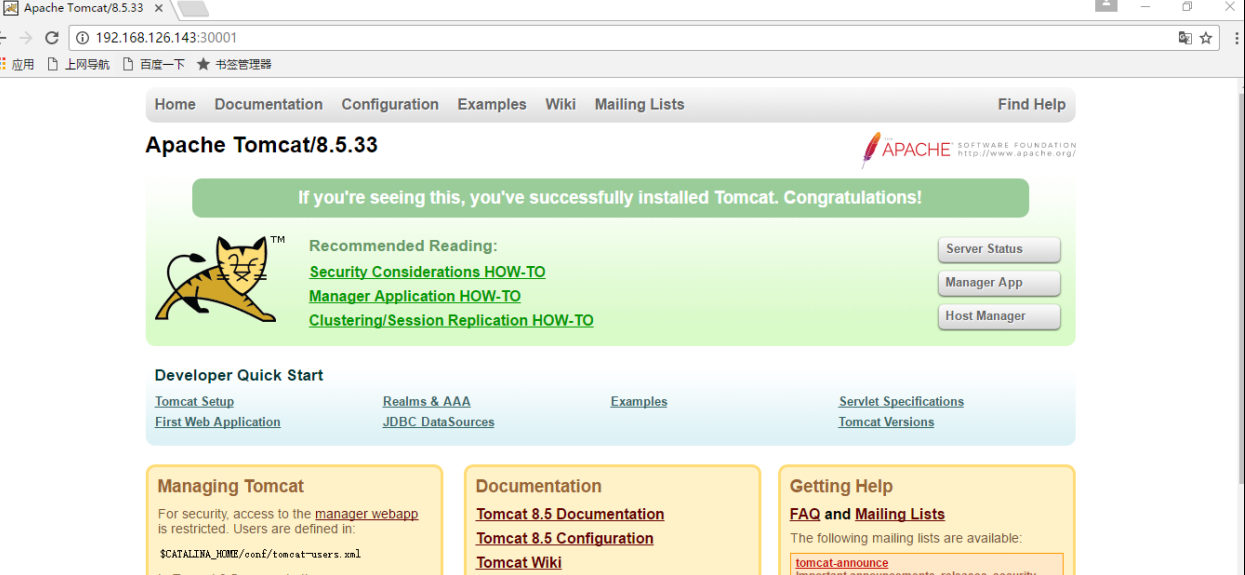Image resolution: width=1245 pixels, height=575 pixels.
Task: Go forward with the browser arrow
Action: (x=26, y=38)
